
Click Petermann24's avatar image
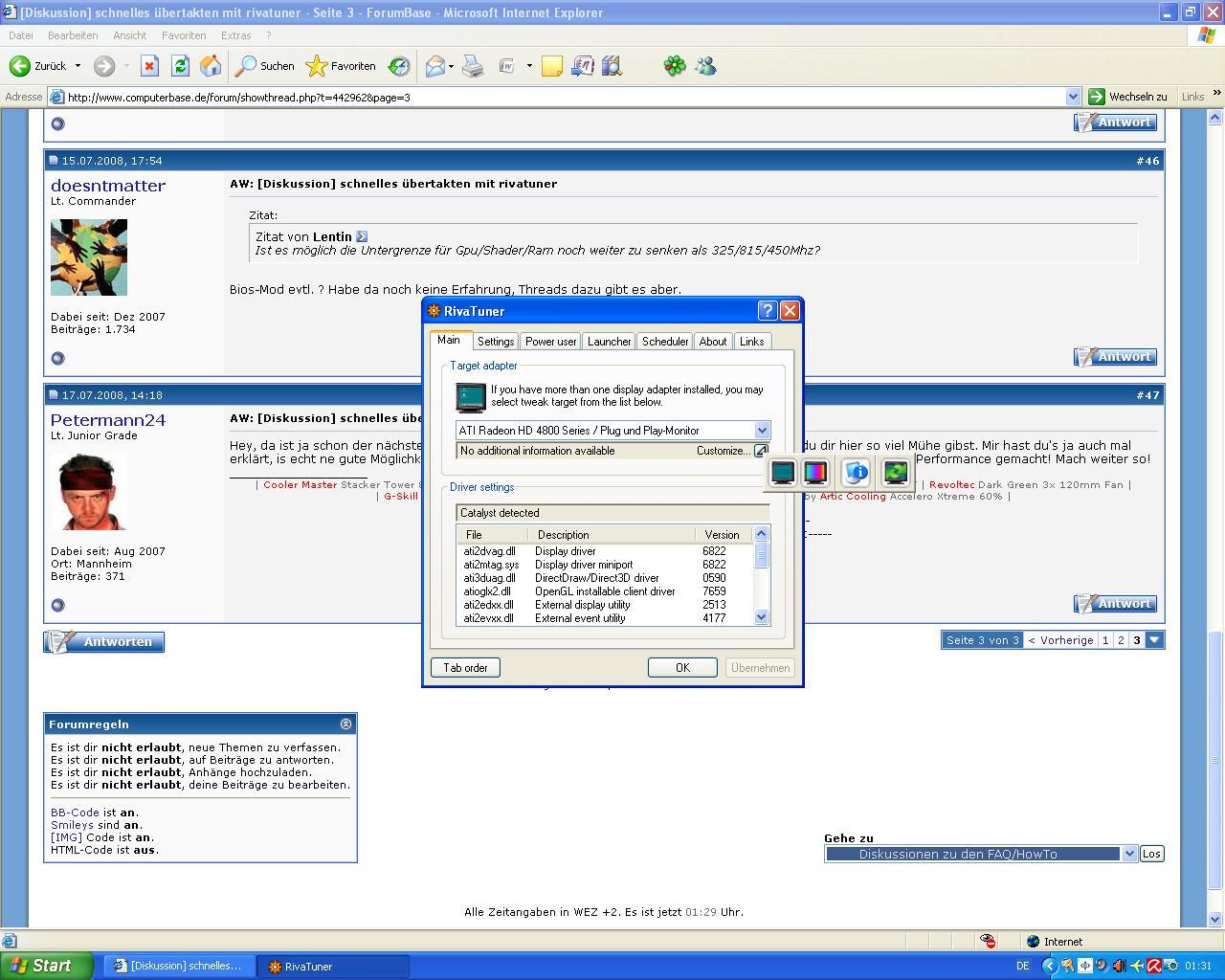88,492
